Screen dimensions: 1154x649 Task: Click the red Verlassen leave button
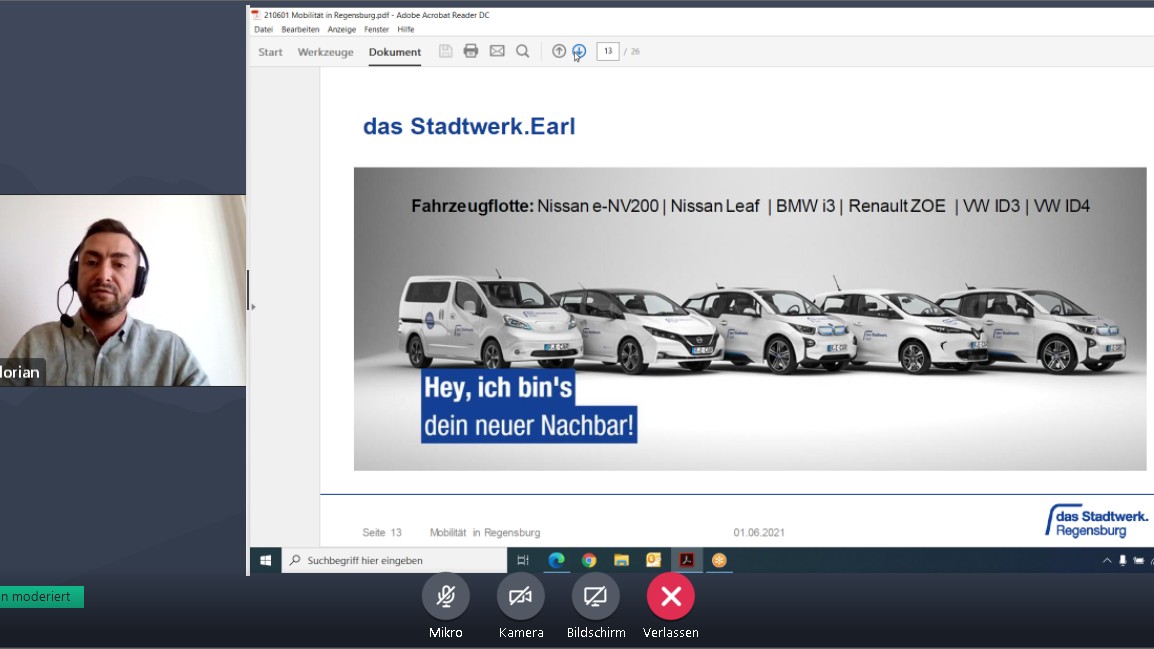coord(670,596)
